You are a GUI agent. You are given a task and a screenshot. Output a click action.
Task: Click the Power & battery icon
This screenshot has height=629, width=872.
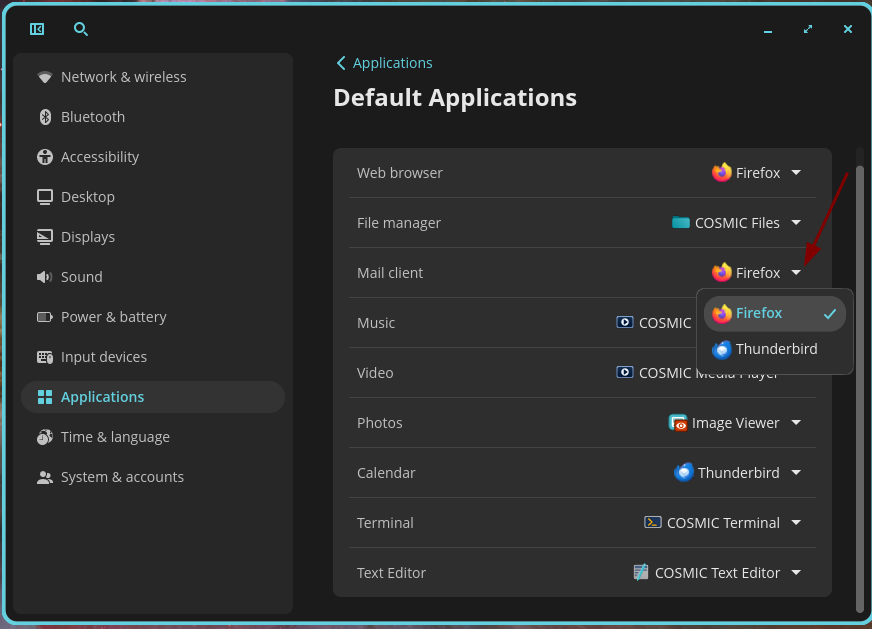pyautogui.click(x=44, y=316)
